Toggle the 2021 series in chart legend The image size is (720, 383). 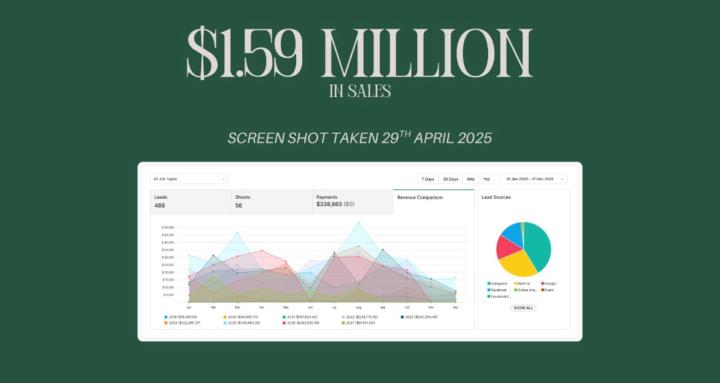300,317
